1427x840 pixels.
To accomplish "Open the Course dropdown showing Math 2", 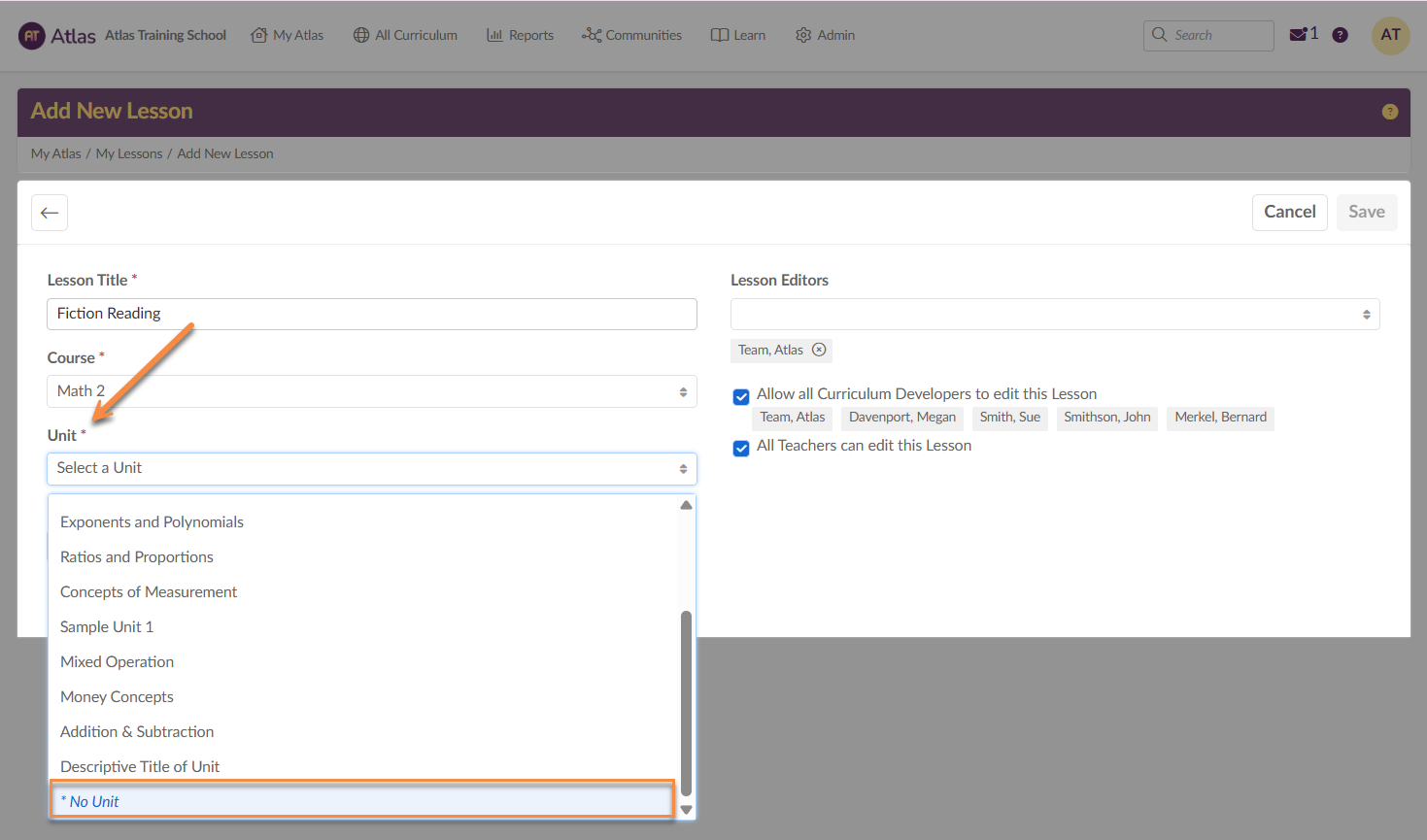I will (x=371, y=391).
